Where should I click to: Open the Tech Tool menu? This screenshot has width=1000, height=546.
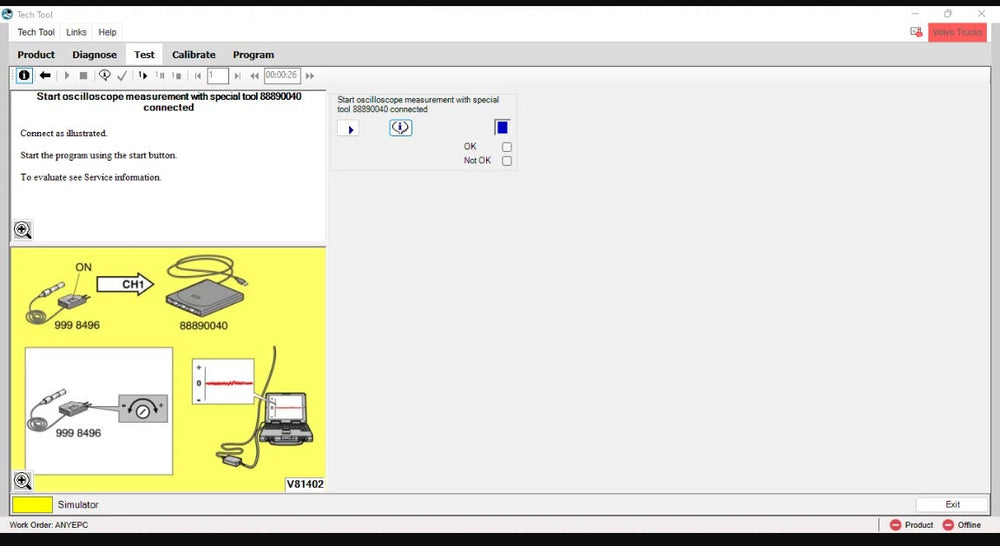coord(36,32)
